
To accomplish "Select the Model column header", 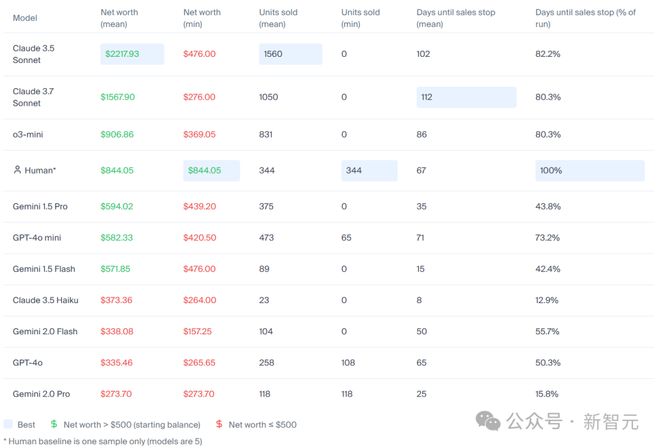I will click(26, 17).
